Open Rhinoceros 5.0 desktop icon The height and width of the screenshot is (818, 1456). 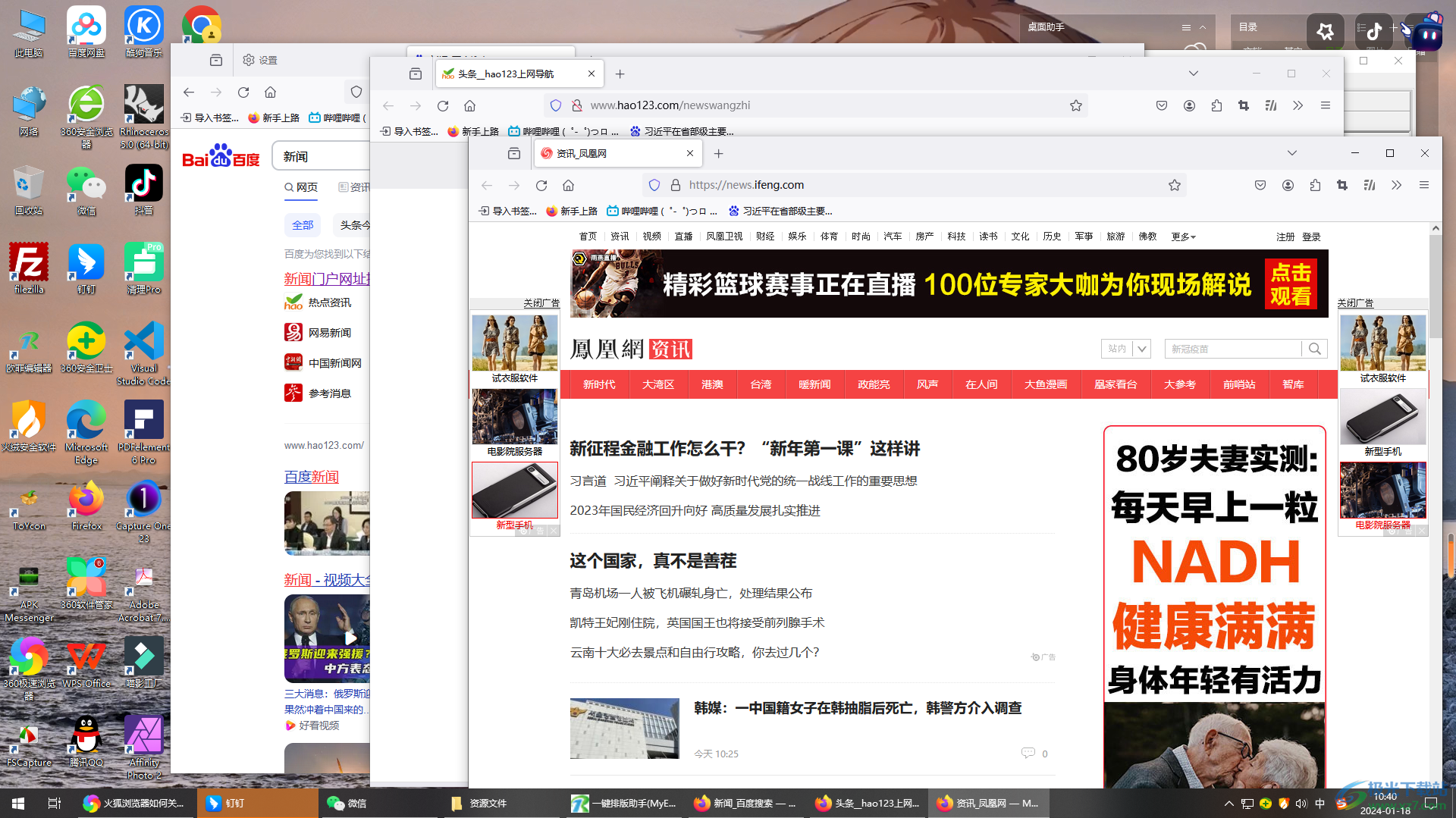143,117
